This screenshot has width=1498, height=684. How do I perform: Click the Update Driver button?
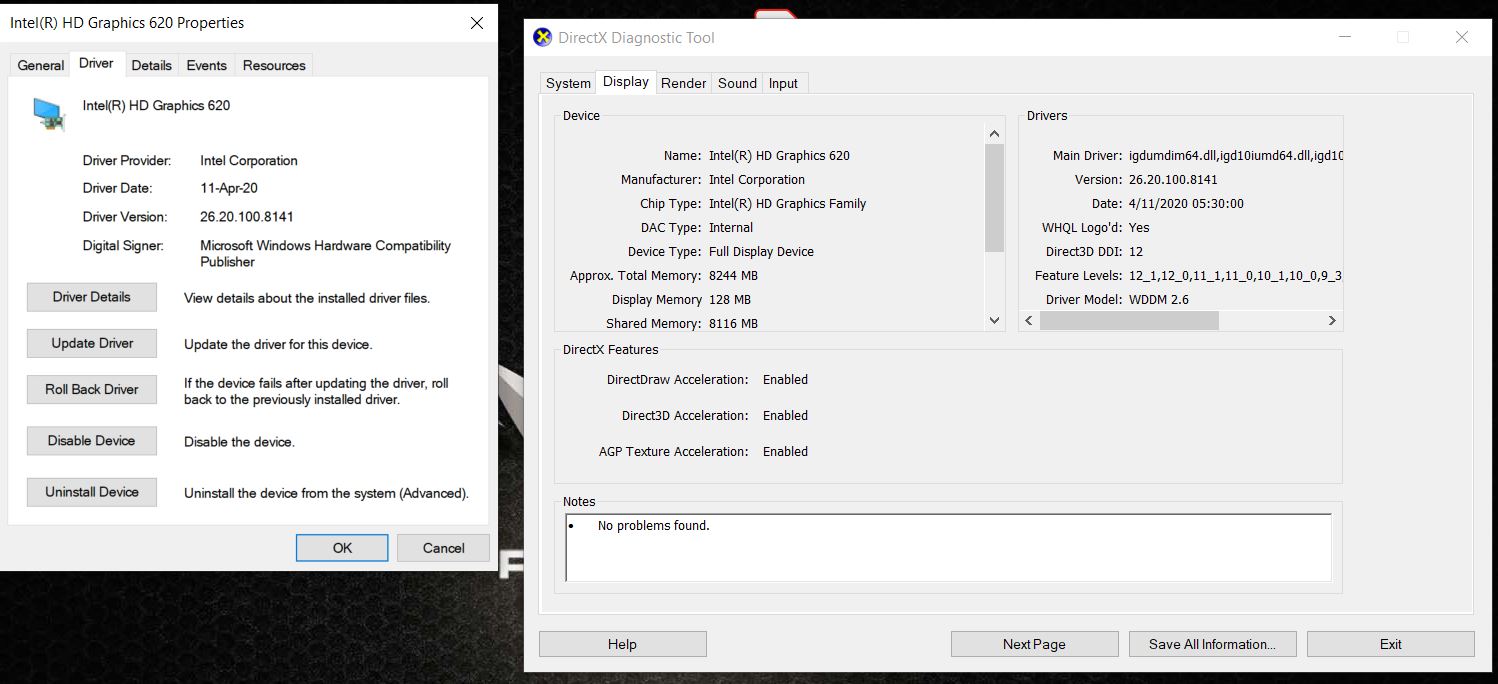[x=92, y=343]
